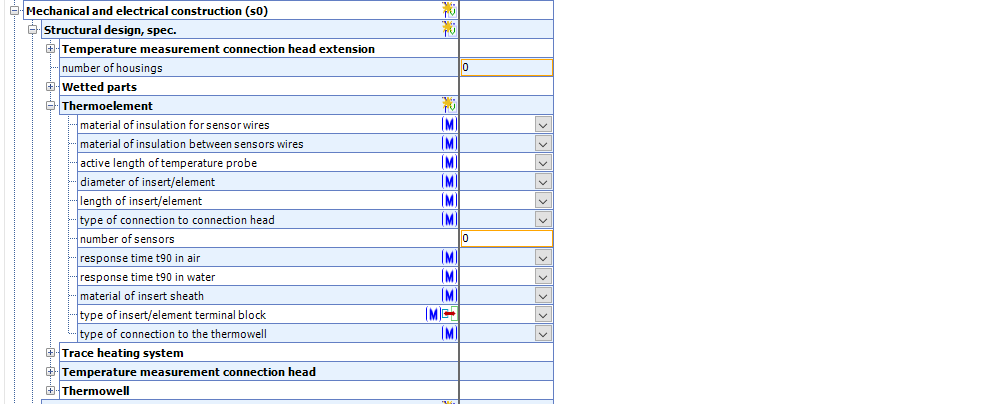Click the M icon for diameter of insert/element

[x=449, y=182]
